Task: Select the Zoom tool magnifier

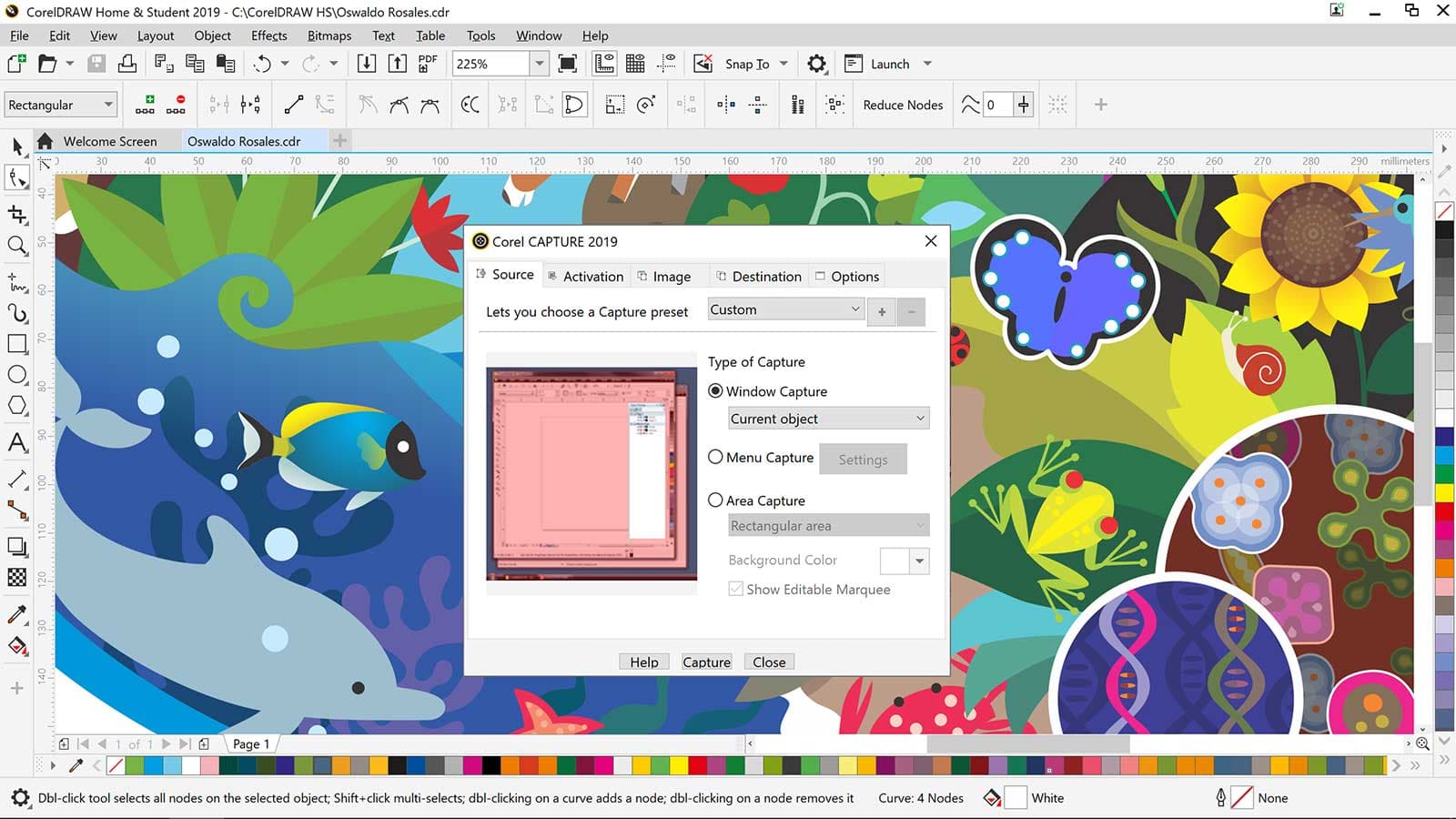Action: coord(17,246)
